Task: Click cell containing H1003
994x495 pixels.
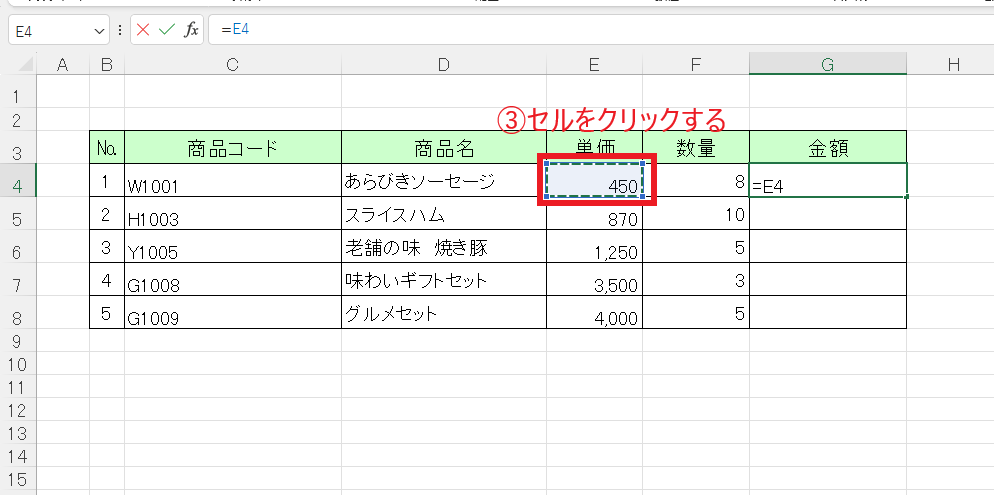Action: click(x=233, y=213)
